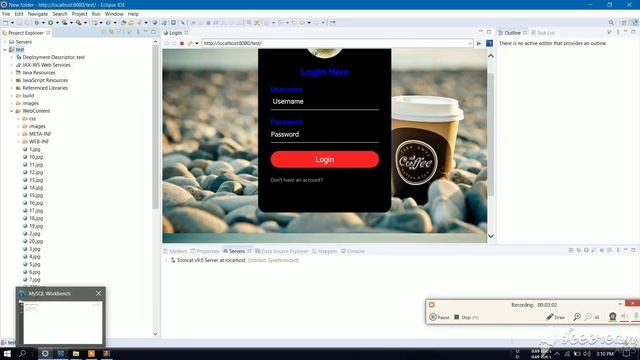Click Link with Editor icon in Project Explorer
Screen dimensions: 640x360
(111, 32)
